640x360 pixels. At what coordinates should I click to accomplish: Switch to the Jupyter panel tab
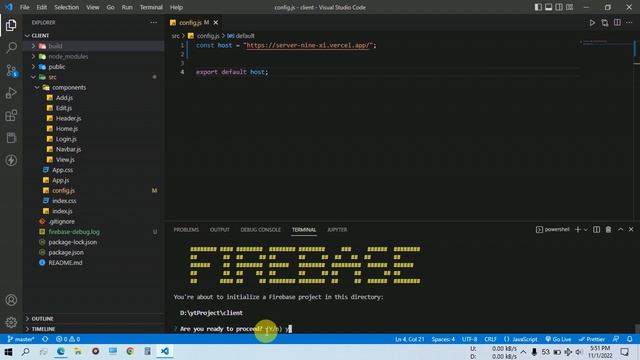coord(337,230)
